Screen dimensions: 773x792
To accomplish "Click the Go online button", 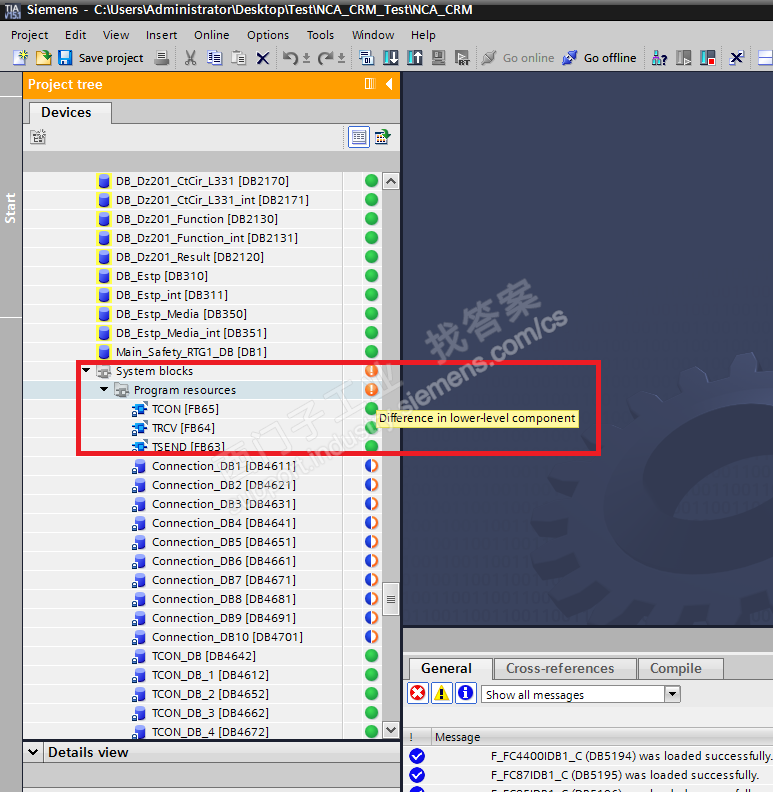I will tap(517, 58).
